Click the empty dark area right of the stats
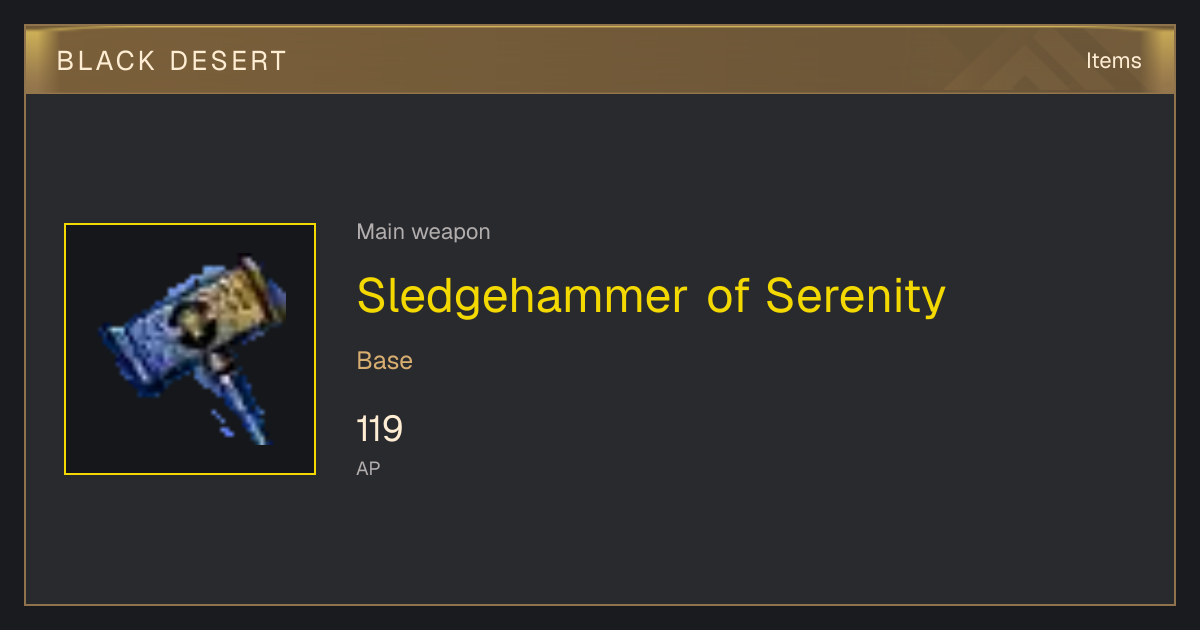1200x630 pixels. click(x=800, y=440)
